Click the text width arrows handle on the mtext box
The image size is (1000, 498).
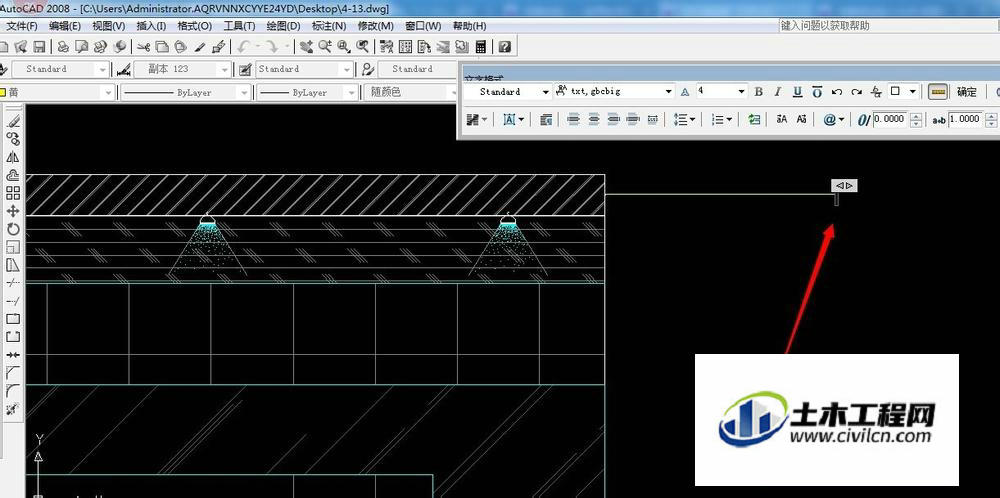click(844, 186)
